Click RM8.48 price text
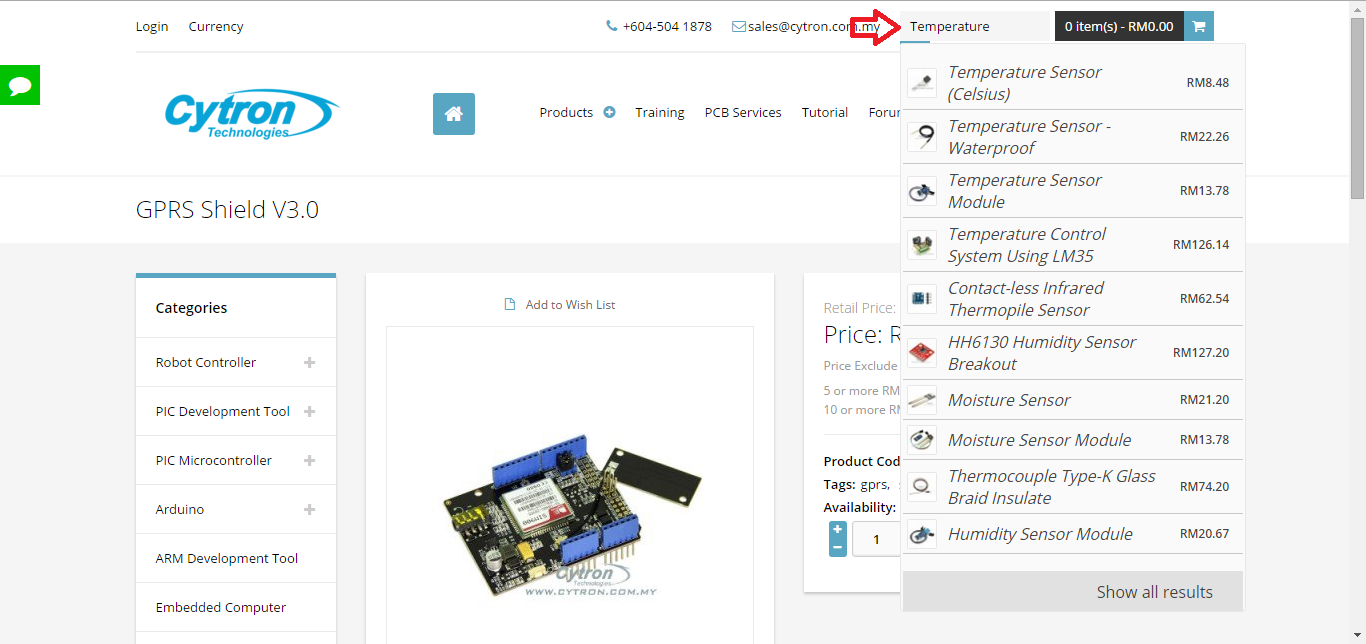The height and width of the screenshot is (644, 1366). click(x=1208, y=83)
